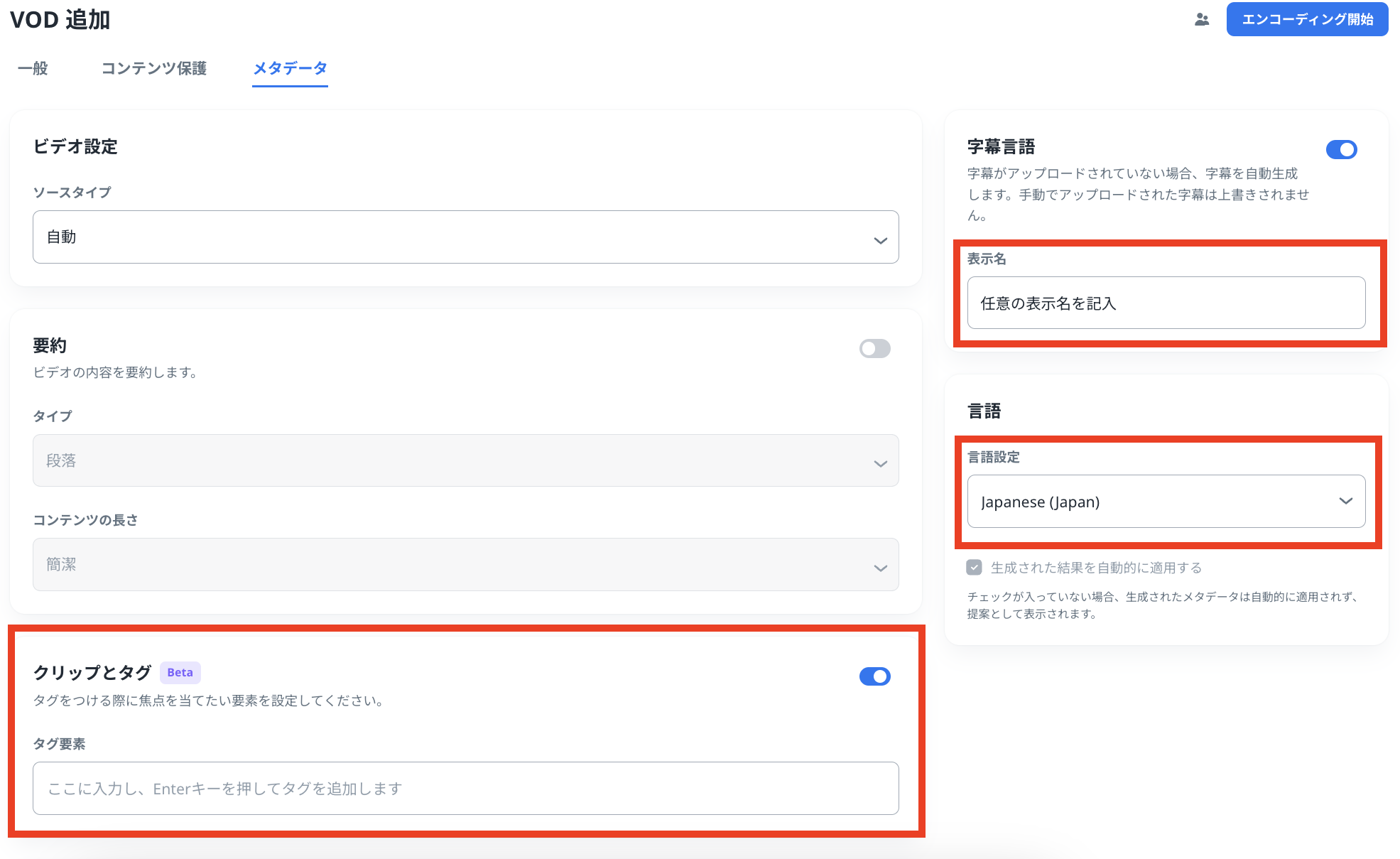Turn off the 字幕言語 toggle
This screenshot has width=1400, height=859.
click(x=1341, y=149)
